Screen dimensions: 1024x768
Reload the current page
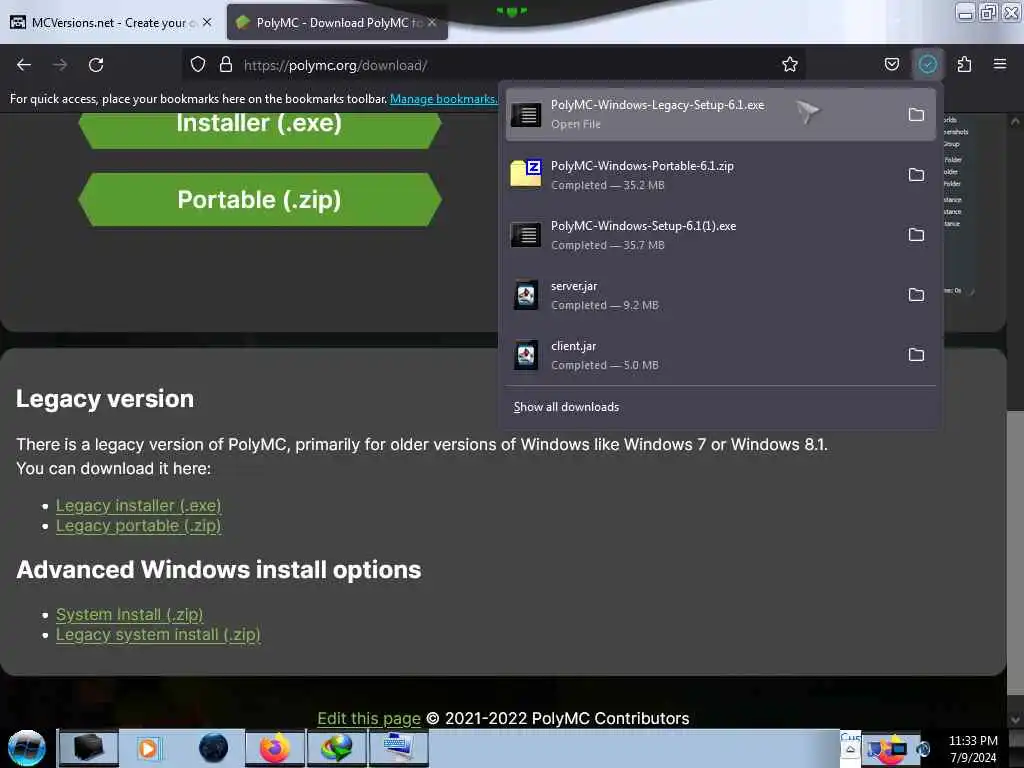pos(96,65)
